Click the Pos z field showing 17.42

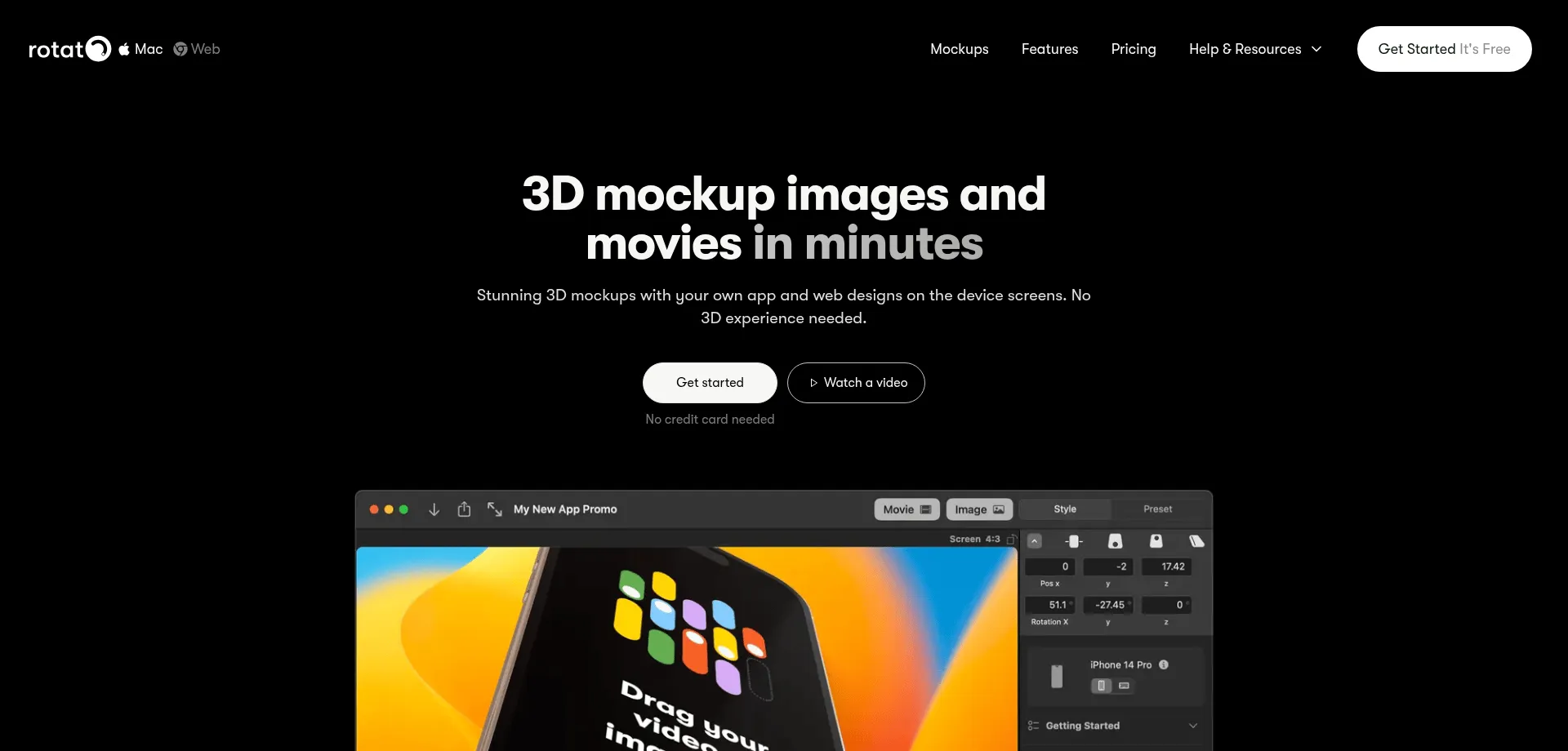coord(1166,567)
